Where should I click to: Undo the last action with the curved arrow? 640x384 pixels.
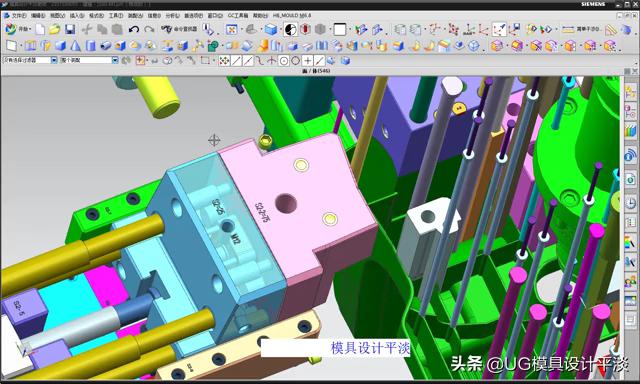[x=133, y=29]
